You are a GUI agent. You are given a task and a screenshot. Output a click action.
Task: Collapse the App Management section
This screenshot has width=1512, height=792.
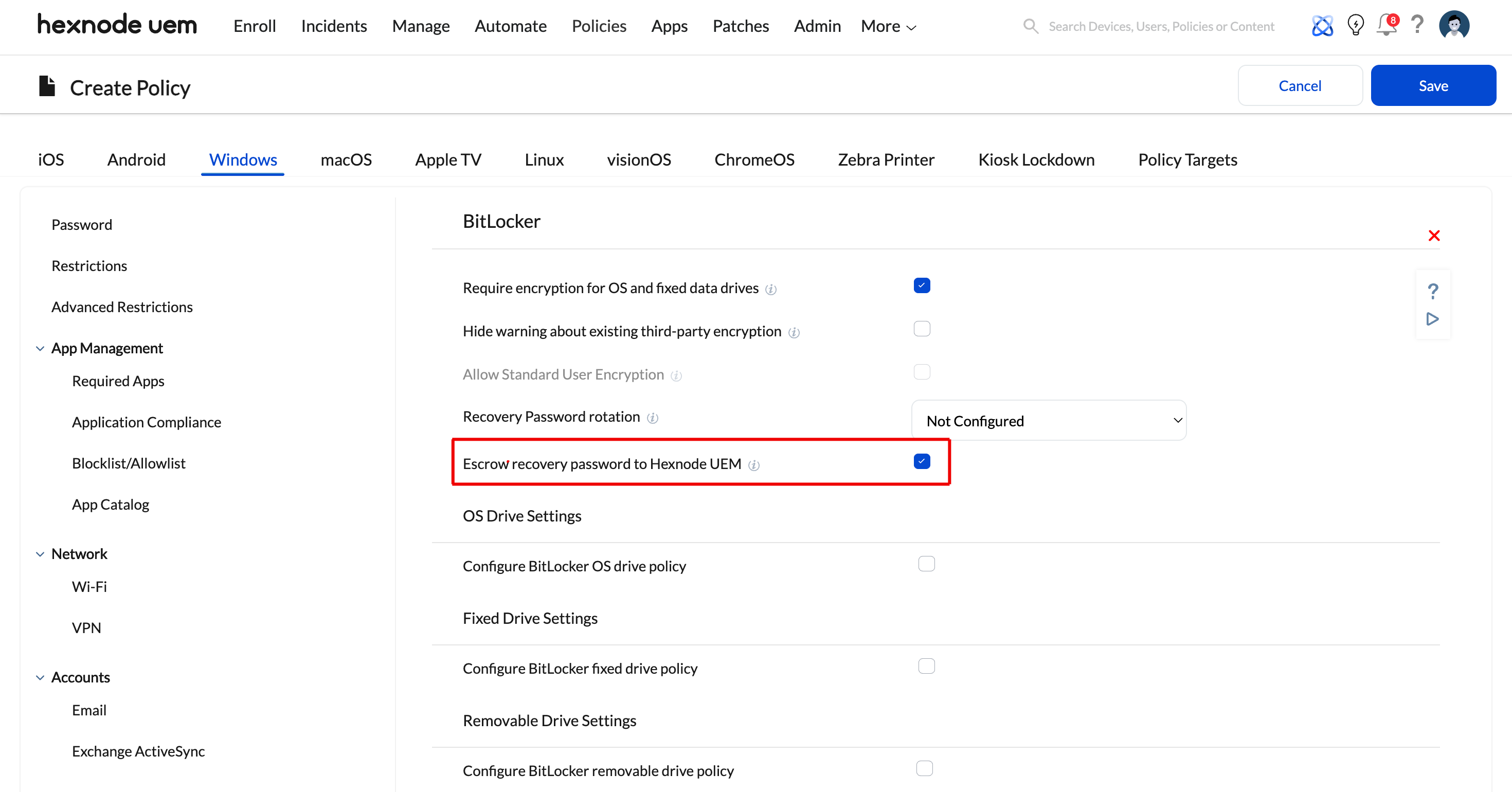[40, 348]
